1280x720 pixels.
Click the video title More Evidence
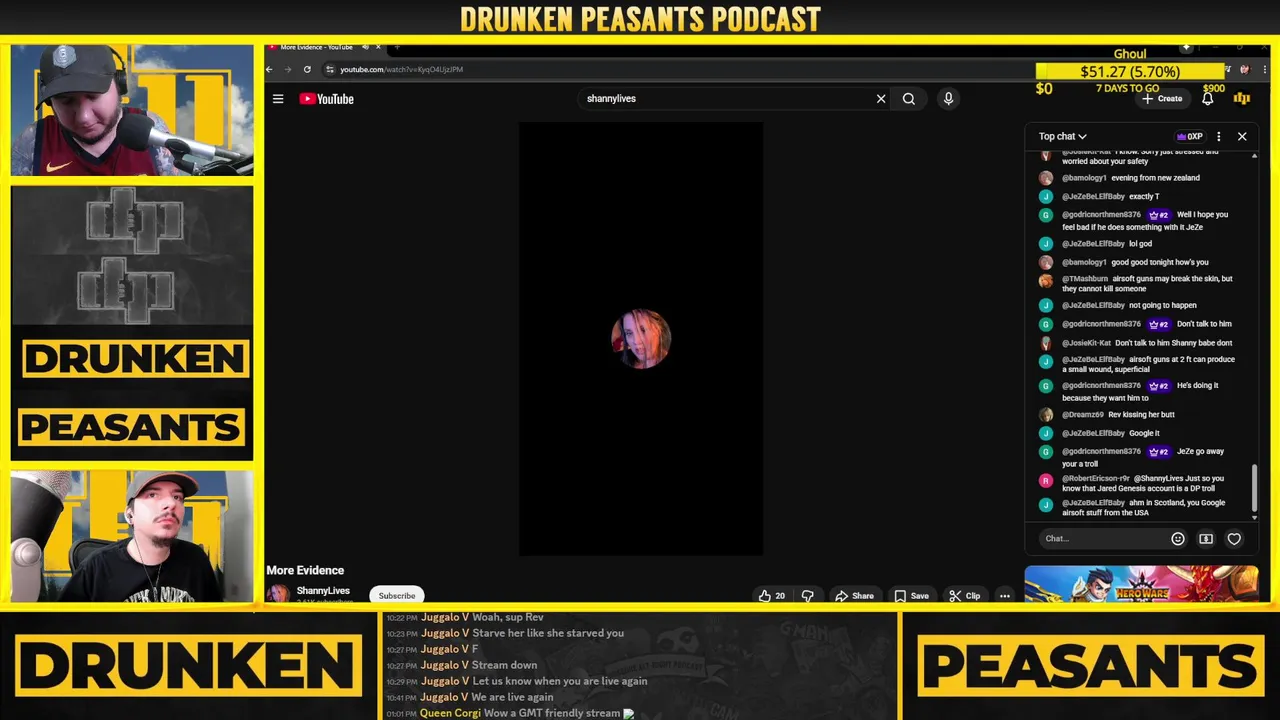tap(305, 570)
